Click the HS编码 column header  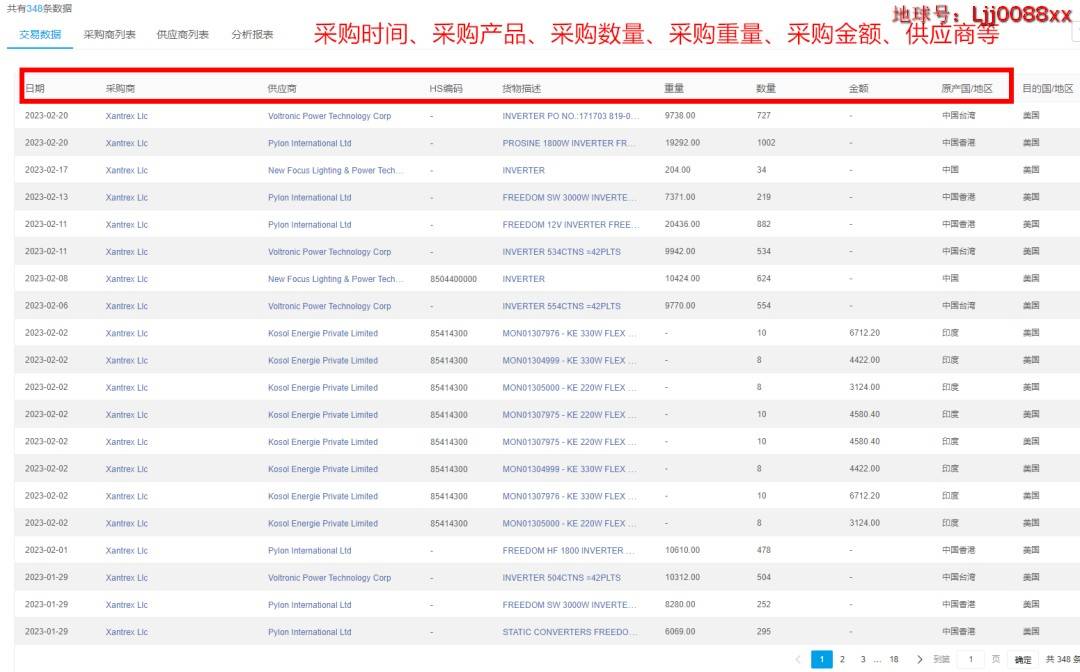coord(446,88)
